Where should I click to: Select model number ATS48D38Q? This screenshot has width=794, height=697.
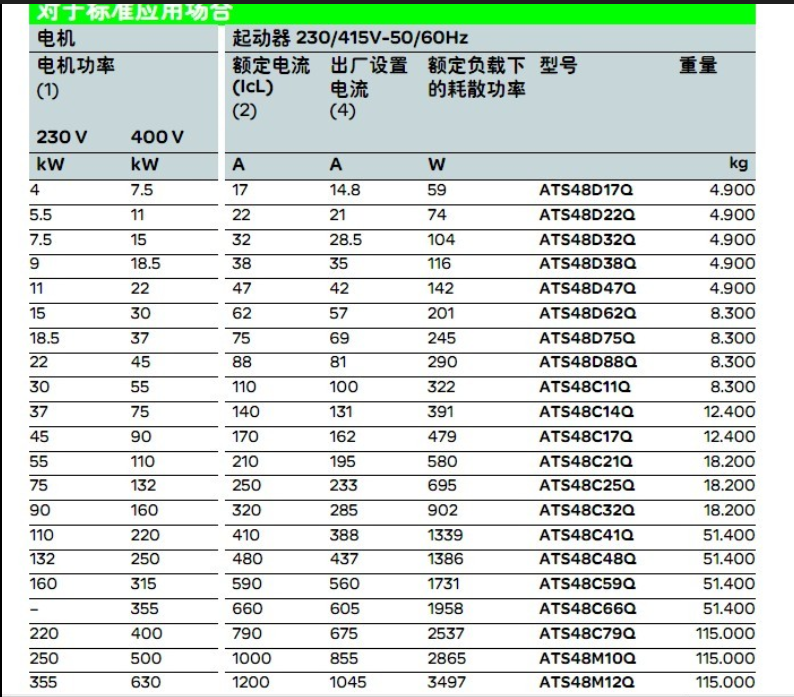click(587, 263)
